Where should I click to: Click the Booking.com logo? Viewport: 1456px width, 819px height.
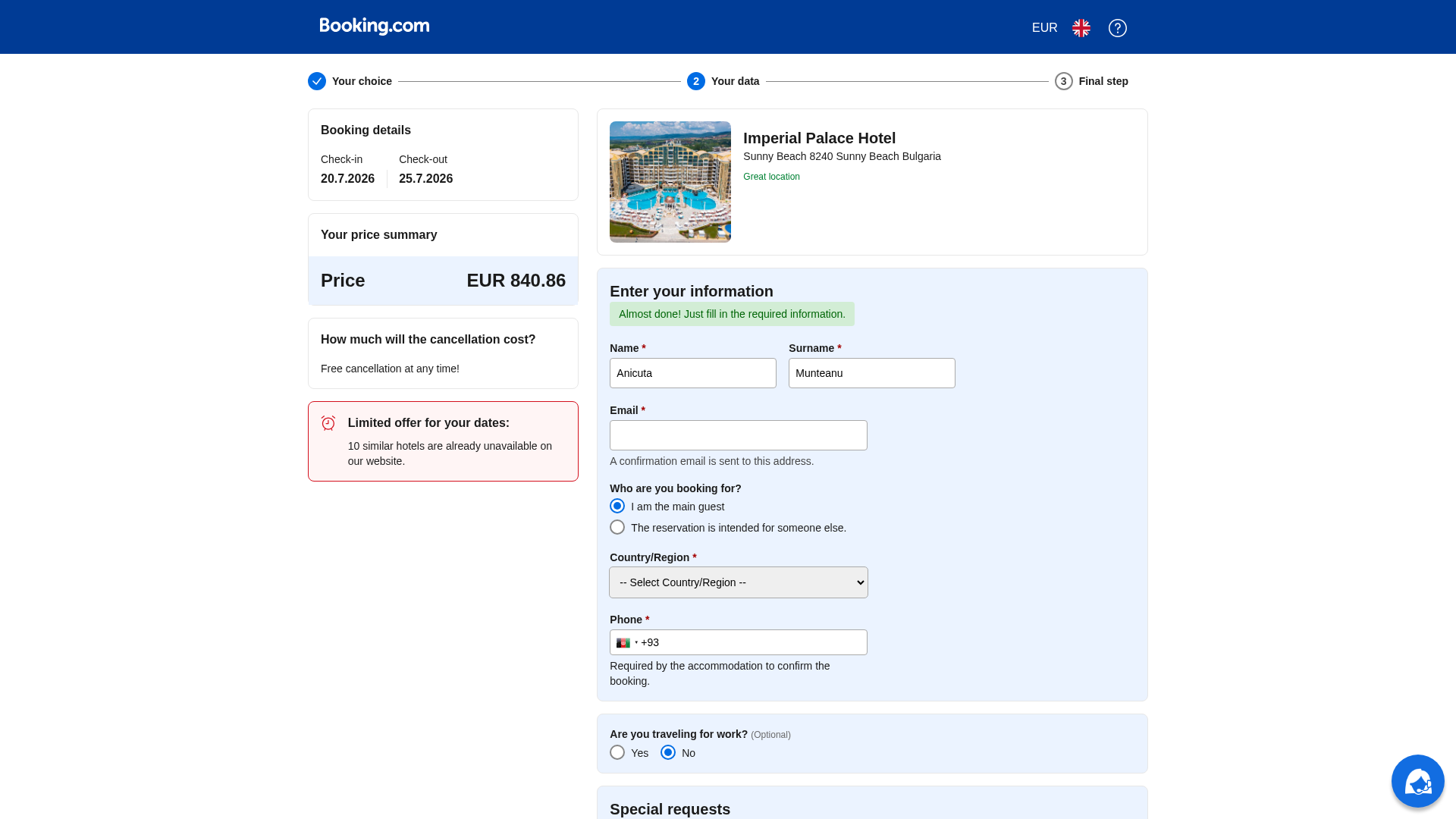[x=375, y=27]
